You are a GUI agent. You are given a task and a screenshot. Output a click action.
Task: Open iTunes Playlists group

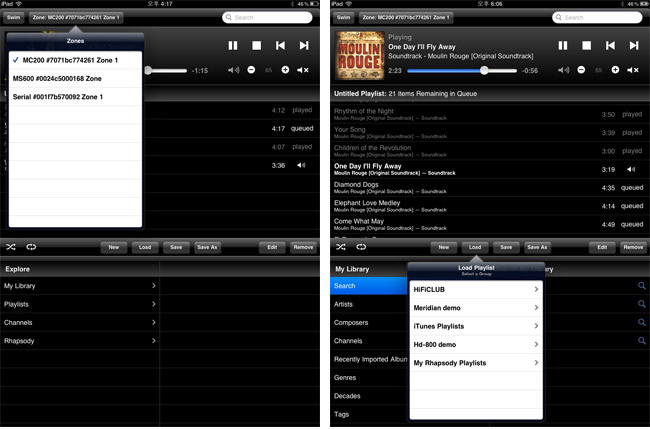pyautogui.click(x=476, y=326)
